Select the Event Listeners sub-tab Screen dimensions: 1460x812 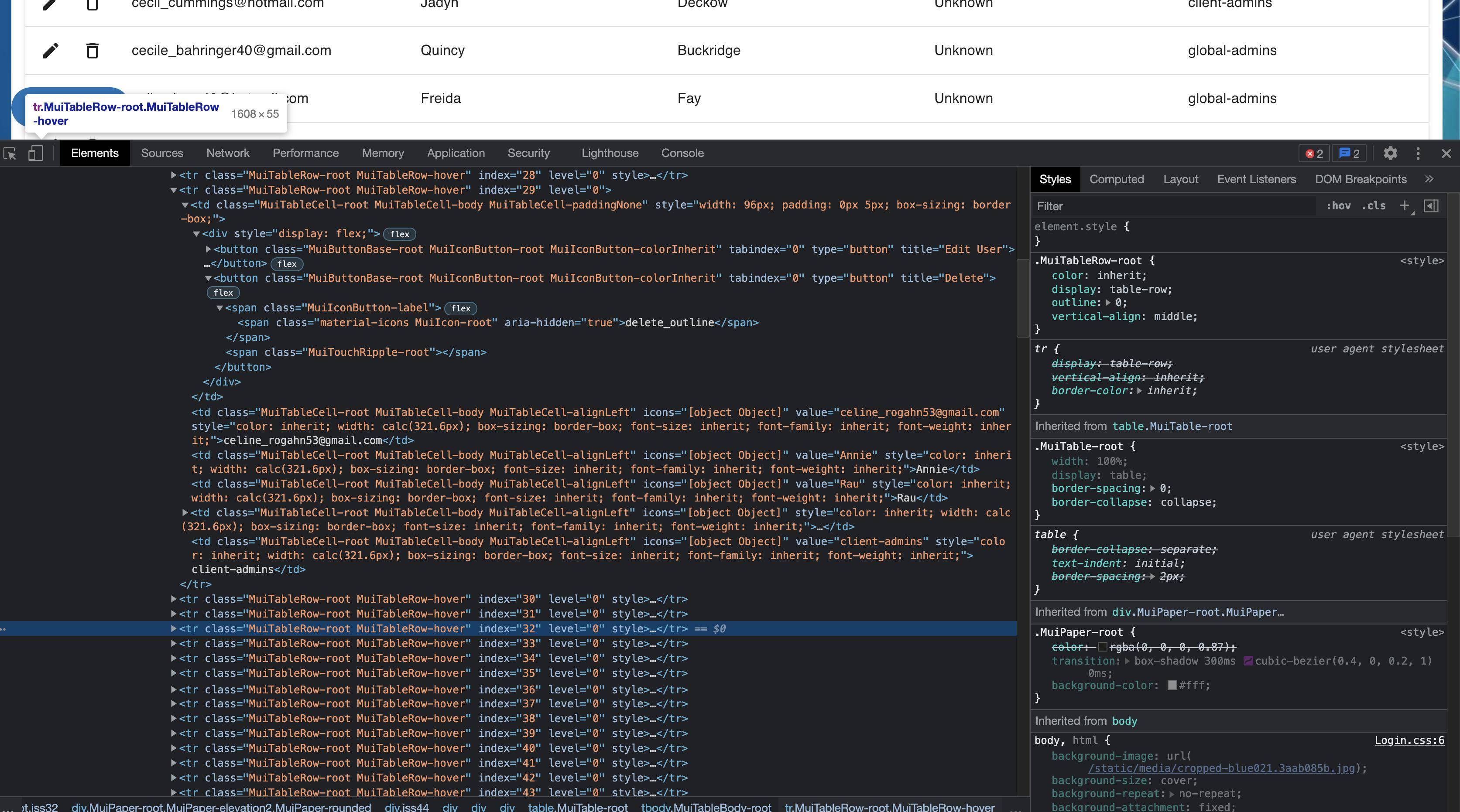1257,180
